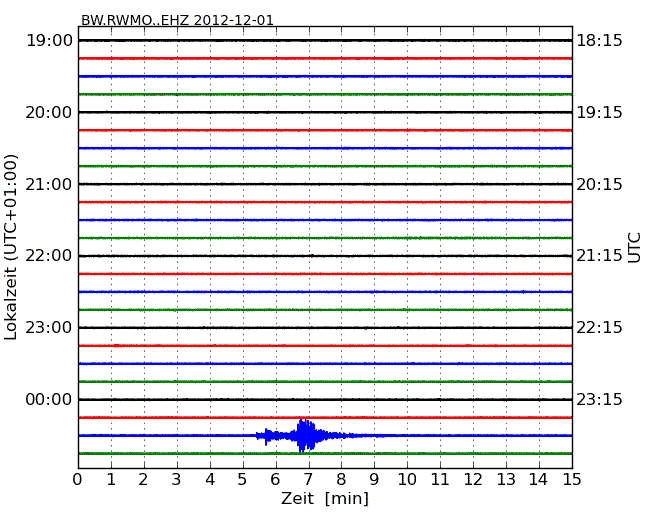This screenshot has height=520, width=650.
Task: Select the 20:00 local time label
Action: [49, 112]
